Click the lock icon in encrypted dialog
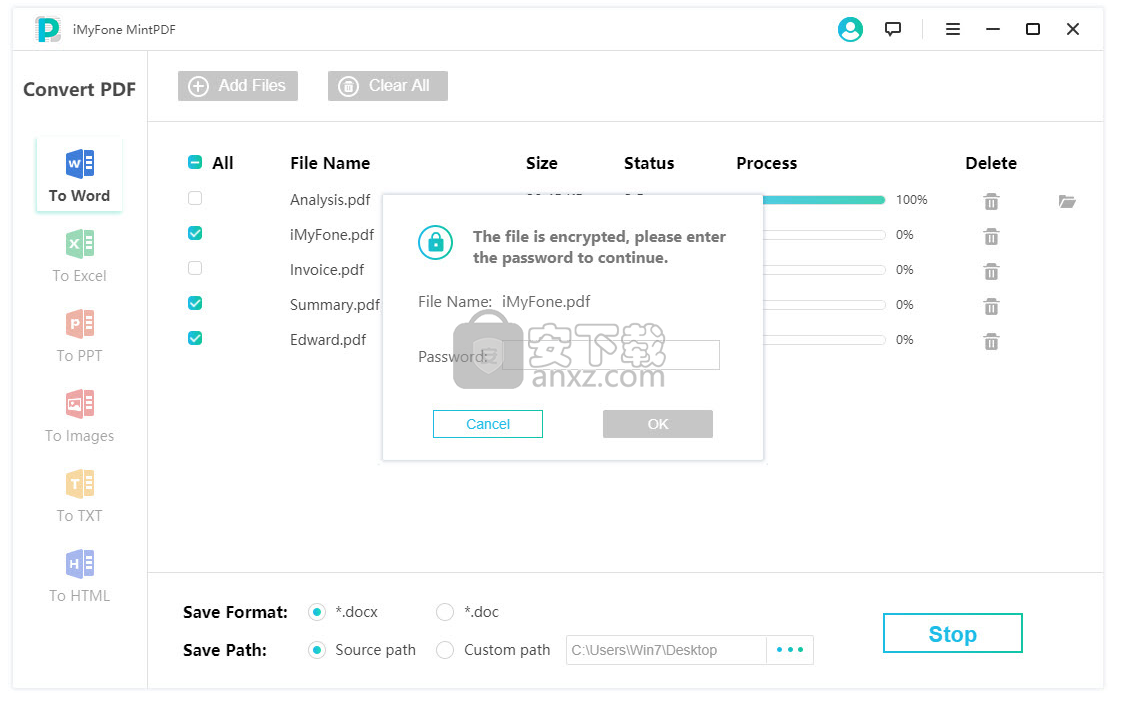The width and height of the screenshot is (1123, 701). [x=435, y=243]
